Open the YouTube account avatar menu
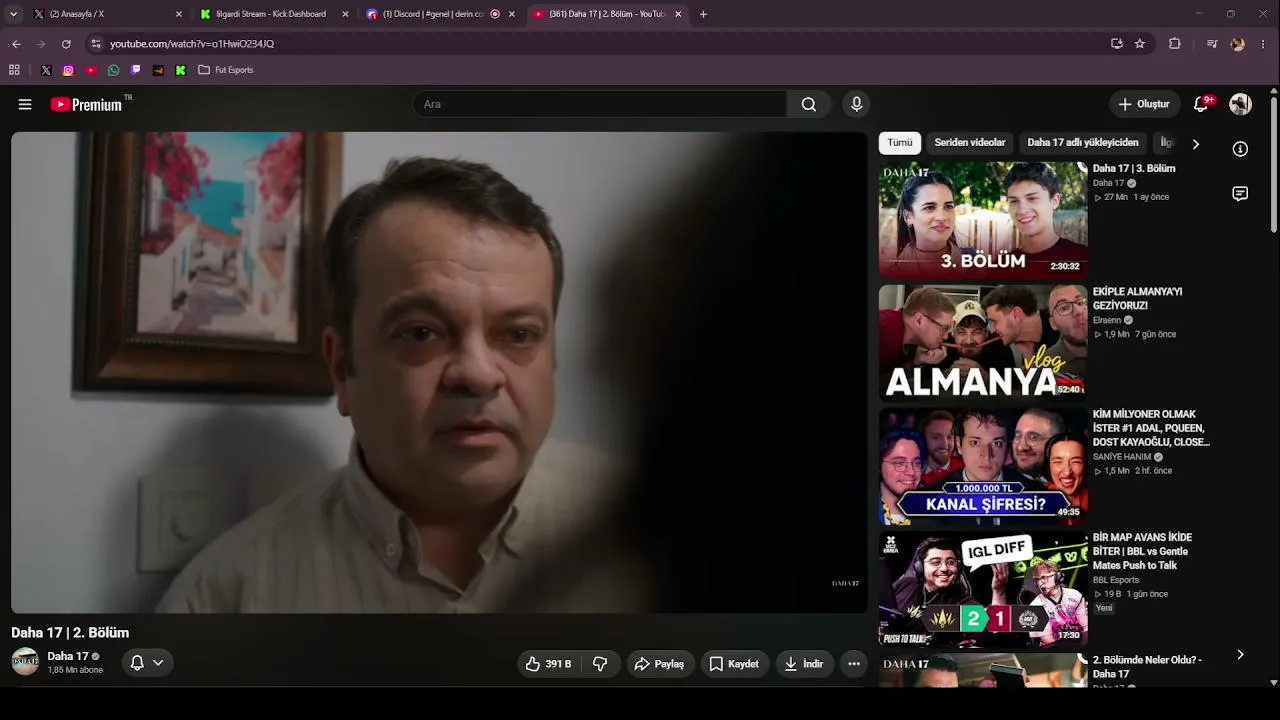The width and height of the screenshot is (1280, 720). tap(1240, 104)
